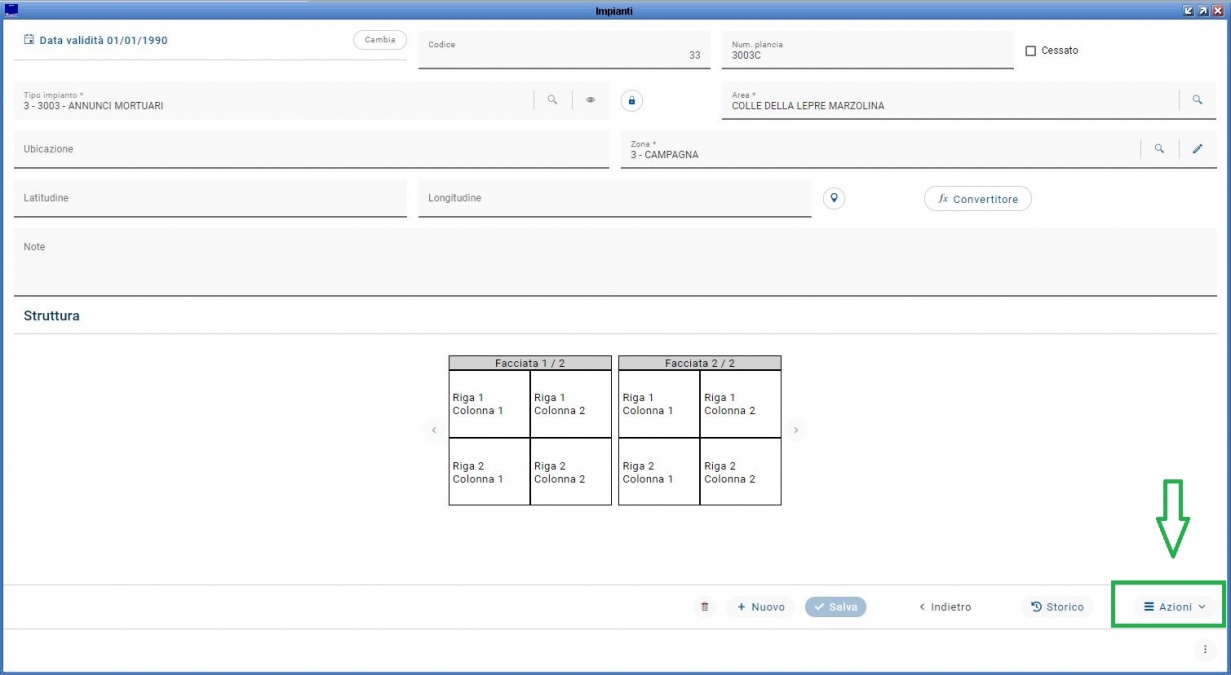Click the search icon in Tipo impianto field

(552, 100)
